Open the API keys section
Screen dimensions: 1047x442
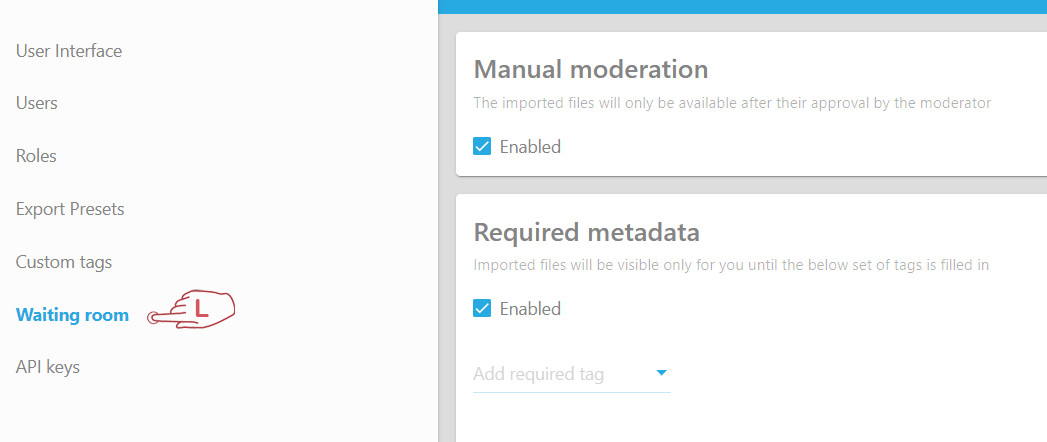click(48, 367)
